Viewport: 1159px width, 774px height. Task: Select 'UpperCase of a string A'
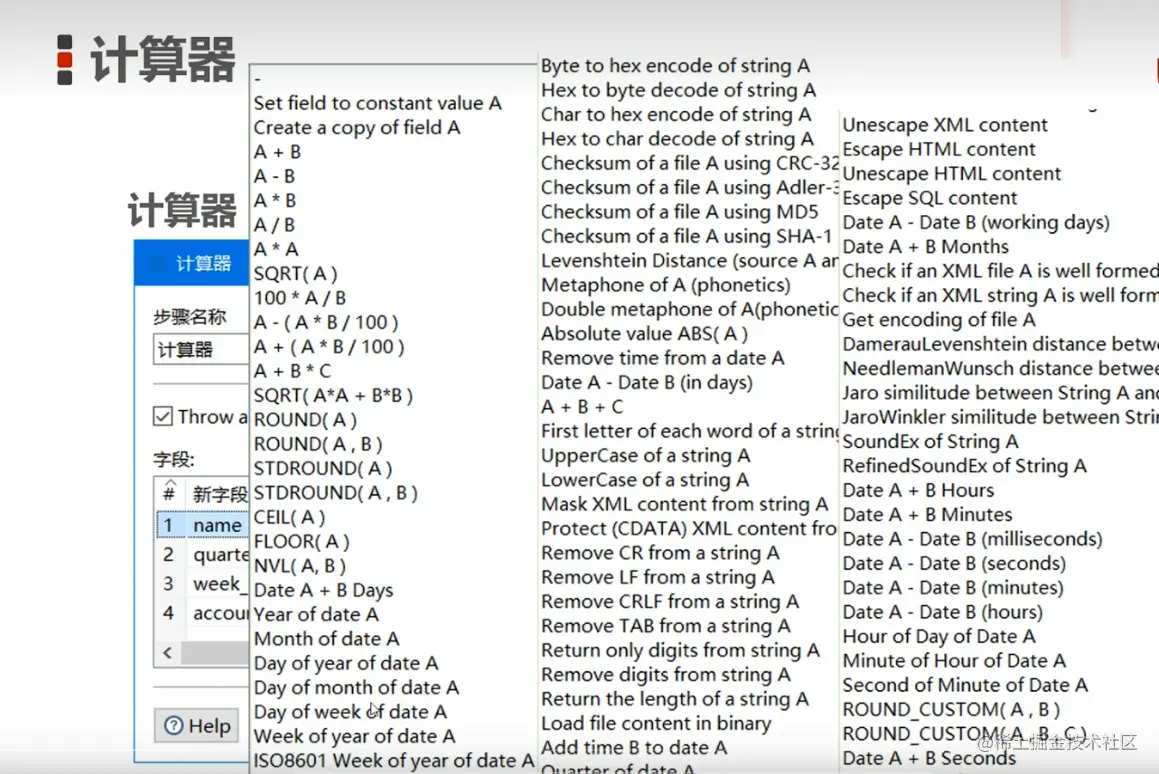click(646, 455)
